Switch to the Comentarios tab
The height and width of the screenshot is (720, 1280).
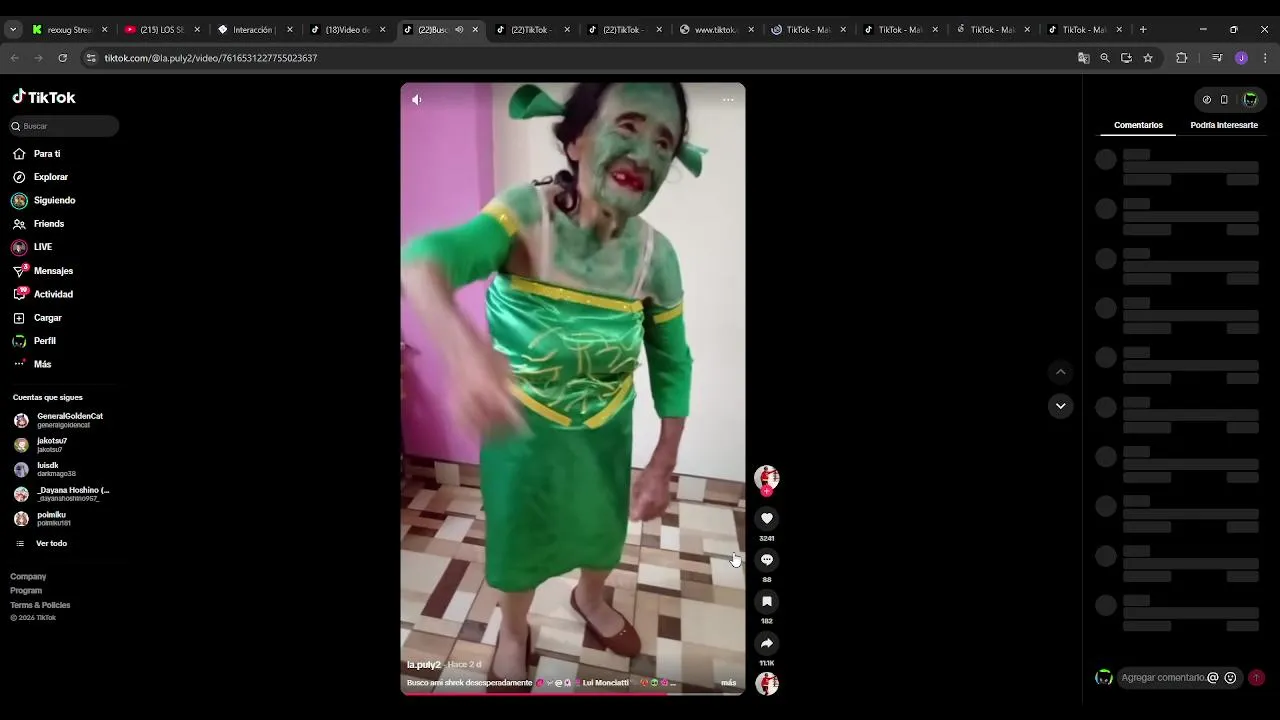1138,125
